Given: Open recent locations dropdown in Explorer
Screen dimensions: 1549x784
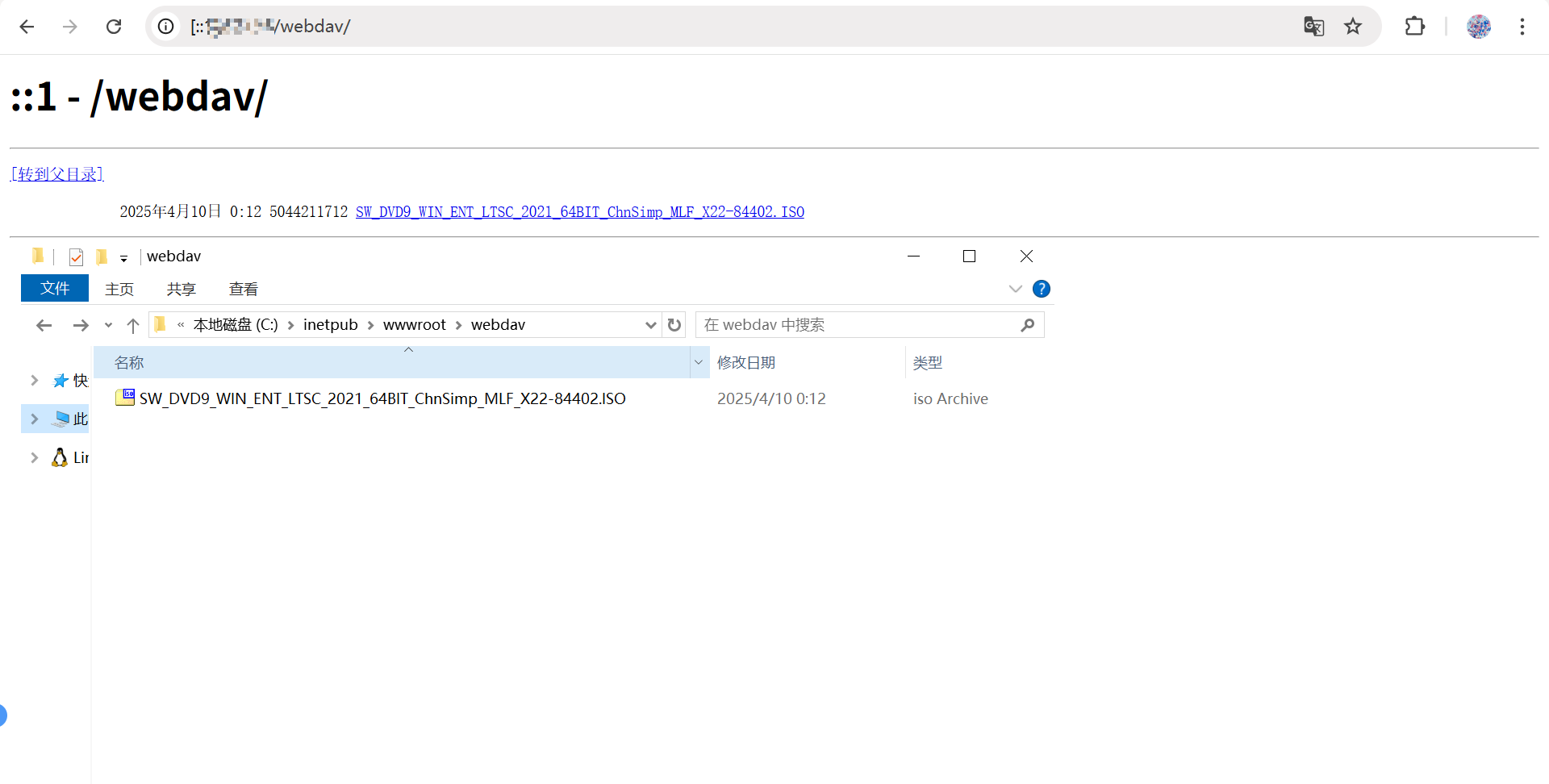Looking at the screenshot, I should (x=108, y=325).
